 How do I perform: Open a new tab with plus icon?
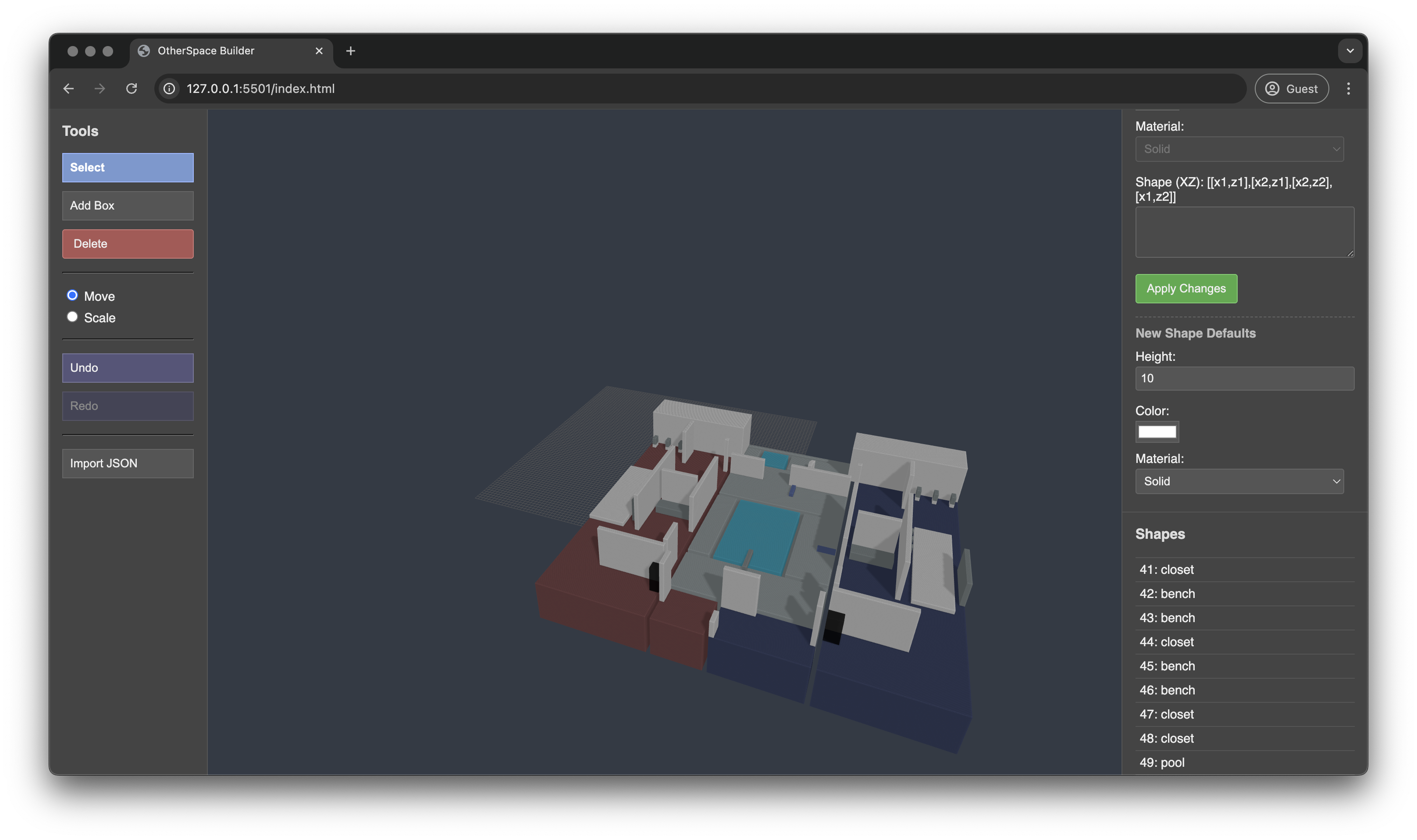pos(350,51)
